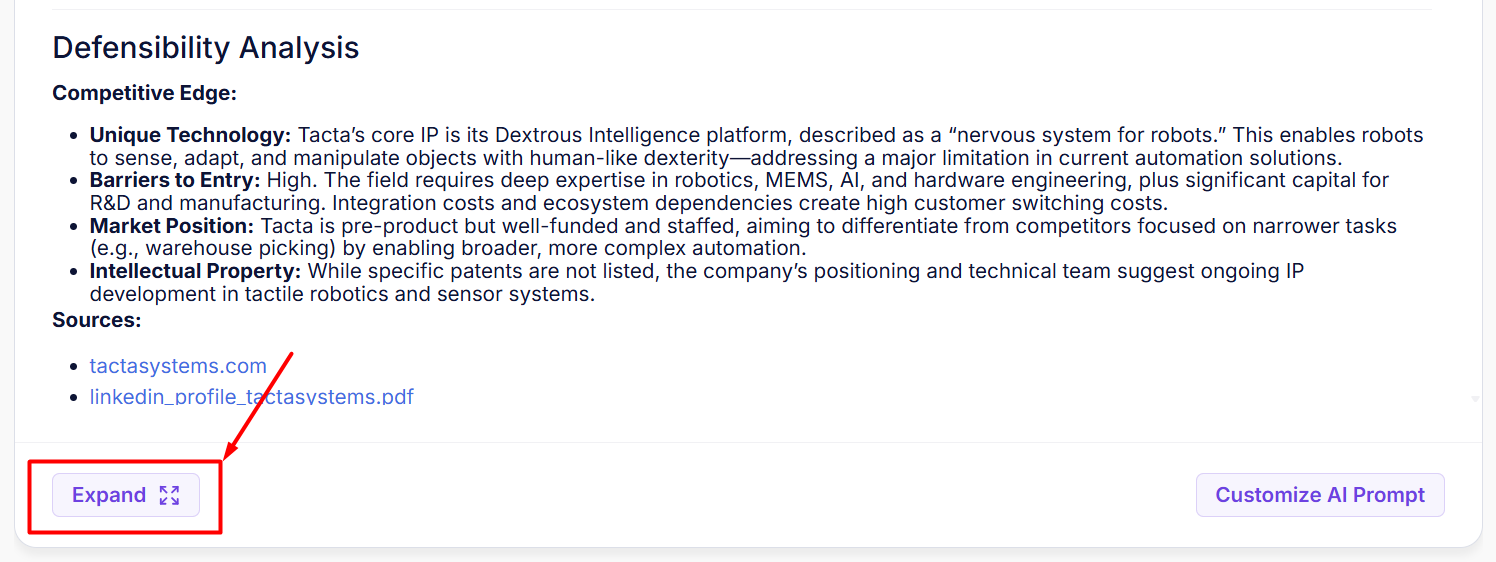Click the Sources label
The width and height of the screenshot is (1496, 562).
tap(96, 320)
